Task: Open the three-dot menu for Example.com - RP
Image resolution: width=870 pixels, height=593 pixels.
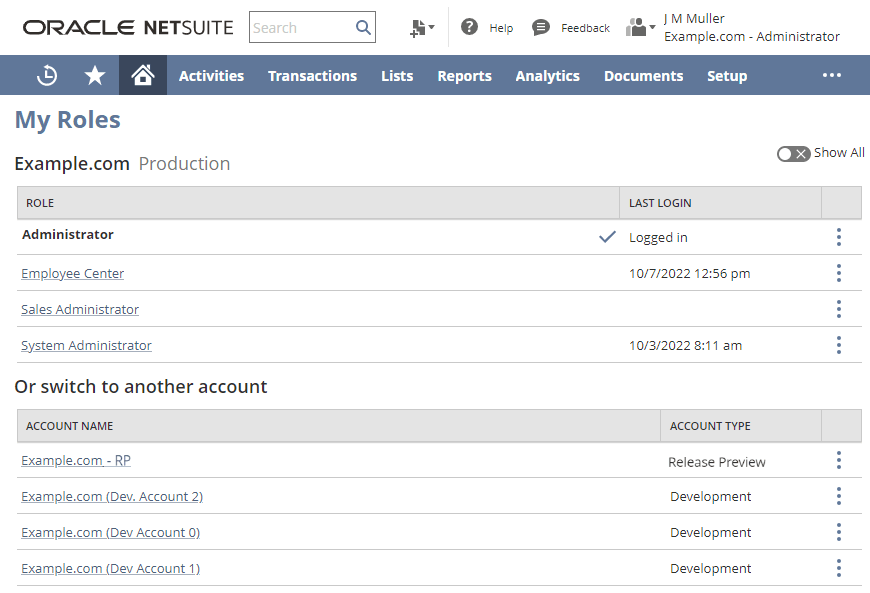Action: (x=838, y=460)
